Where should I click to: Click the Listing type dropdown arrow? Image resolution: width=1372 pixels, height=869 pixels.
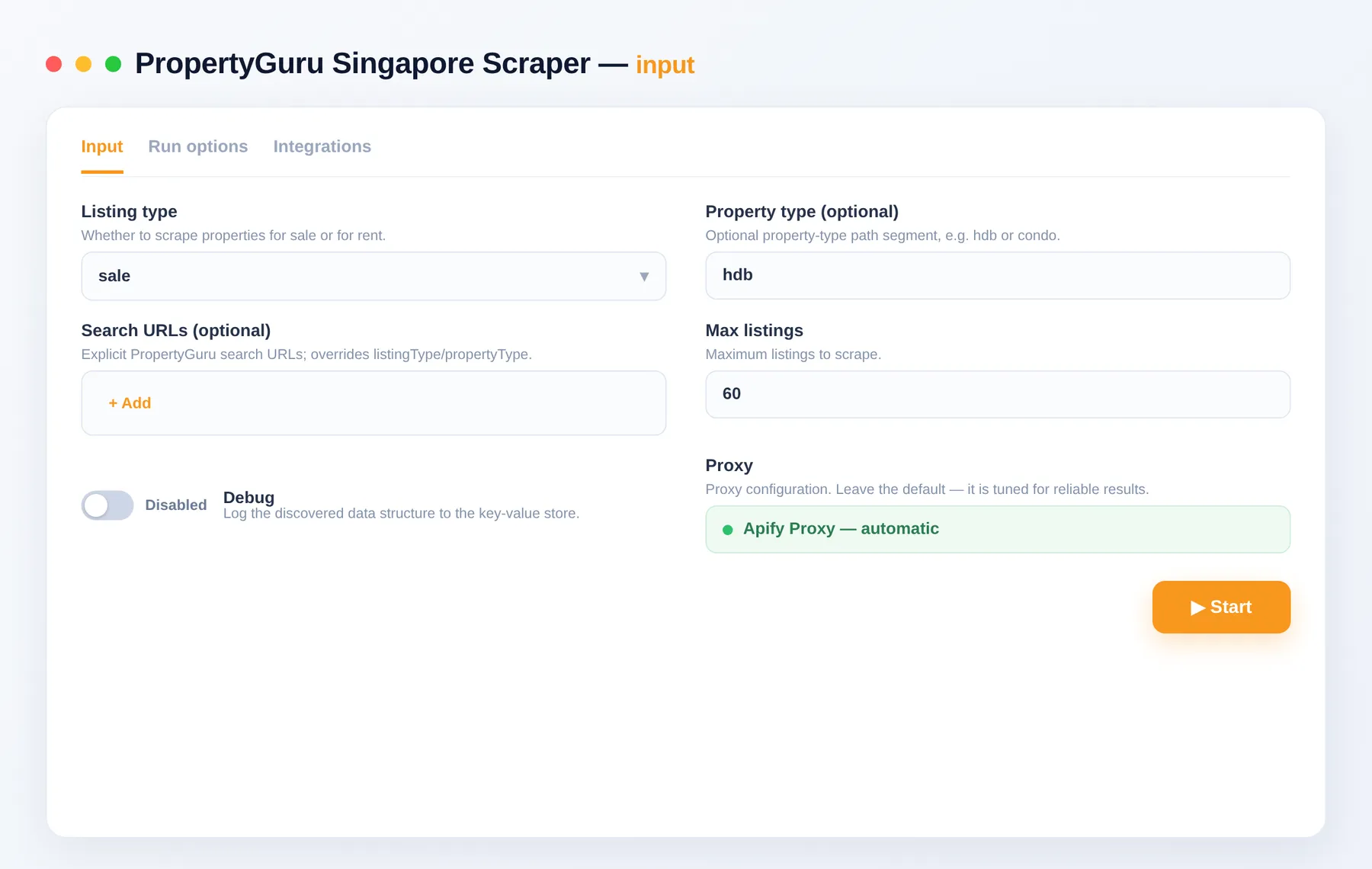(x=644, y=277)
